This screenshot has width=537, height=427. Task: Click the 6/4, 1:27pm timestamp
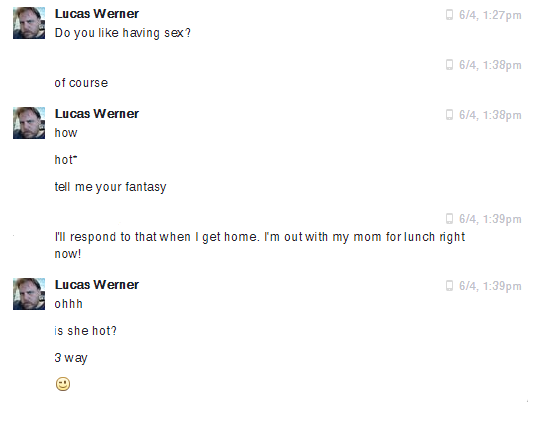(490, 15)
